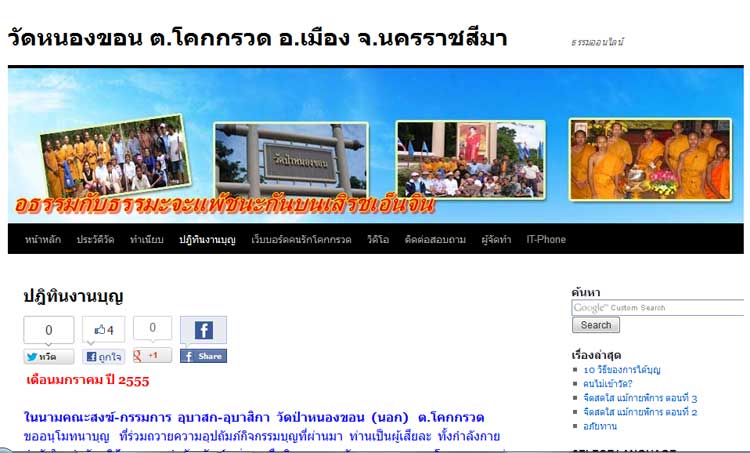Open the อภัยทาน link
Image resolution: width=750 pixels, height=453 pixels.
click(x=600, y=426)
